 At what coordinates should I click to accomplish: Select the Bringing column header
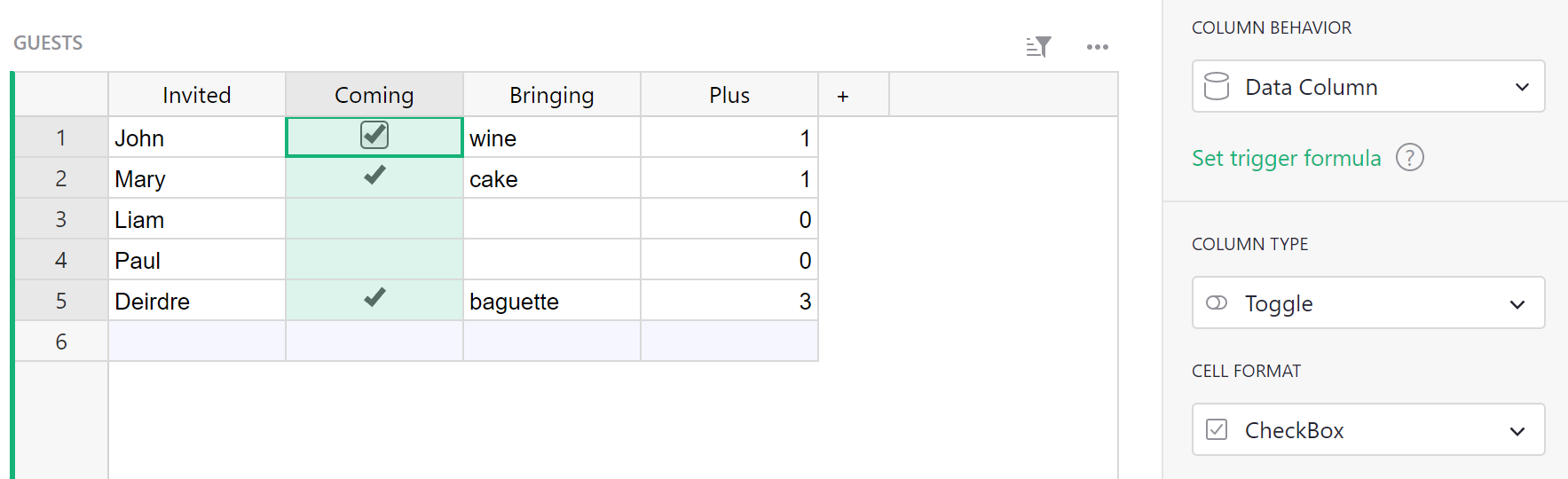(552, 95)
